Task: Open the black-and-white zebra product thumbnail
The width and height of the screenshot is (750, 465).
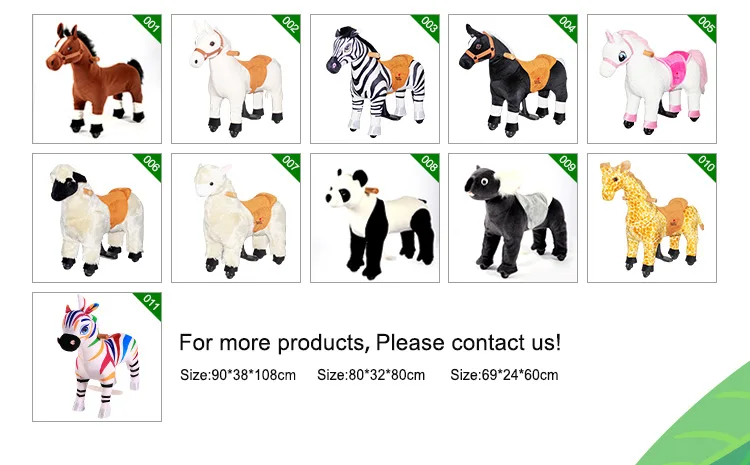Action: pyautogui.click(x=370, y=80)
